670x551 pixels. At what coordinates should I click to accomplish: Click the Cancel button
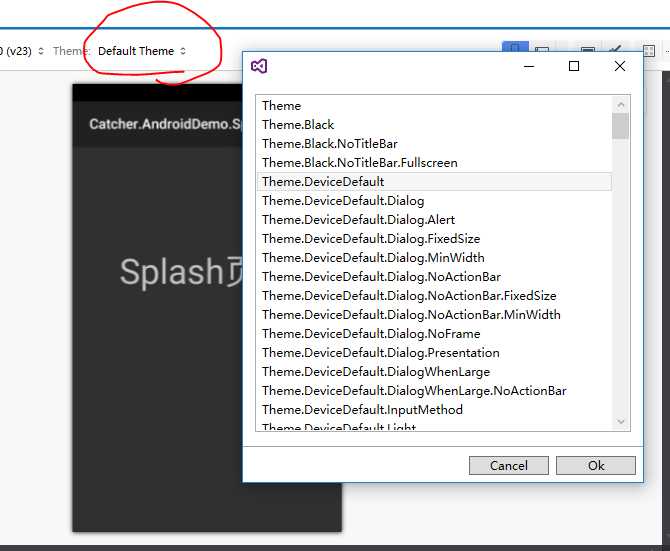(x=508, y=466)
